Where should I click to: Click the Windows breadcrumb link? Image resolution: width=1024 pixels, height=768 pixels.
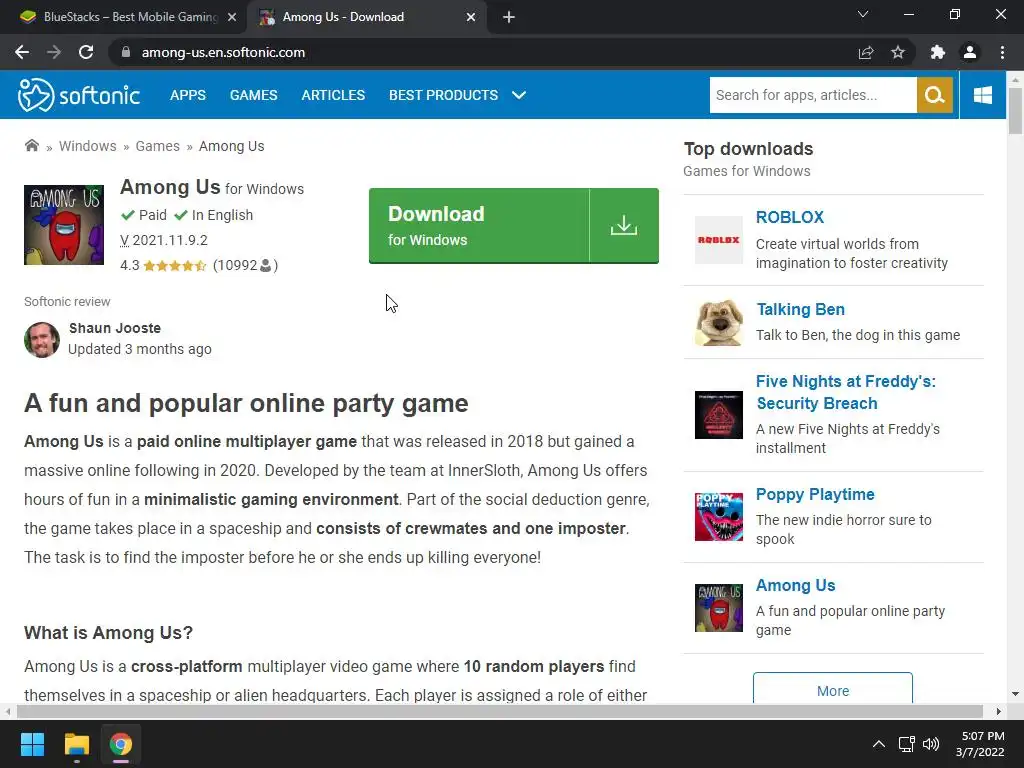(88, 146)
